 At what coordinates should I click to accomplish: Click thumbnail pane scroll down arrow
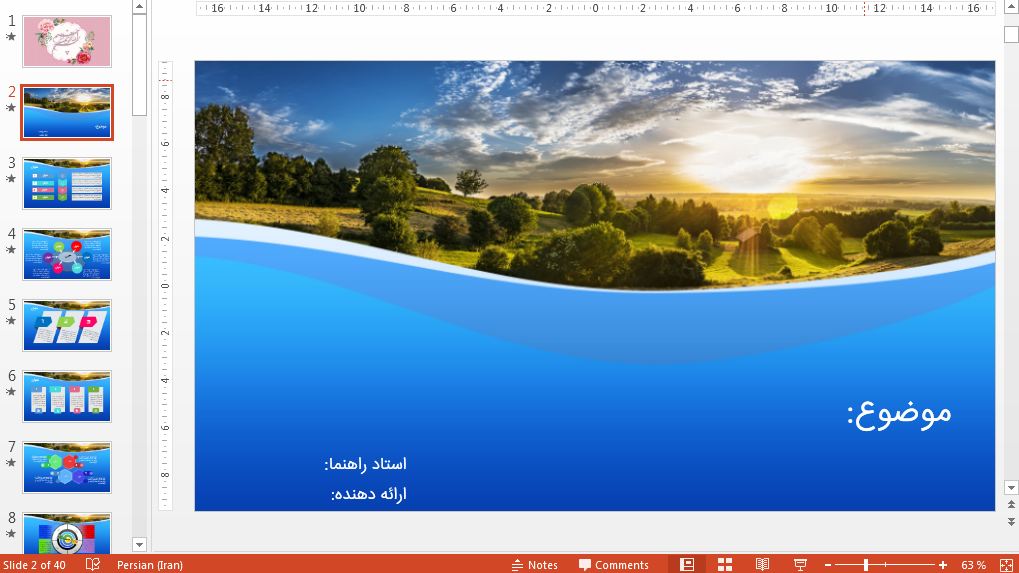(x=139, y=544)
